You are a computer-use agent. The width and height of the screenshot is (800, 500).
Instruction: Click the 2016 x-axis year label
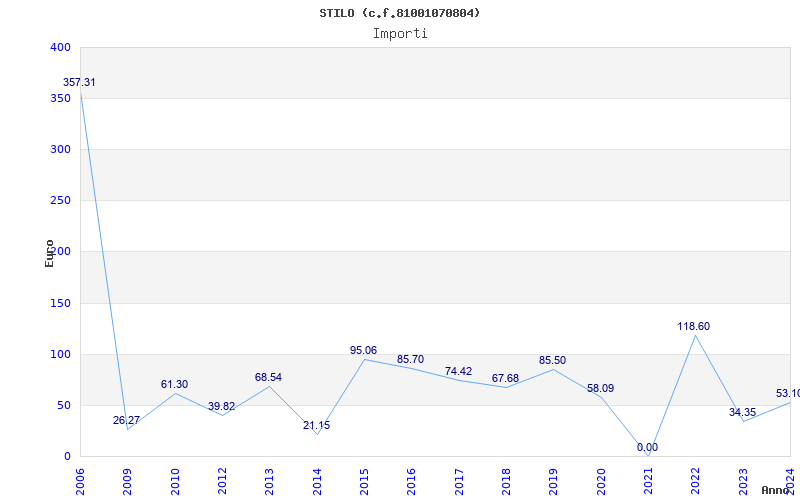click(x=411, y=481)
